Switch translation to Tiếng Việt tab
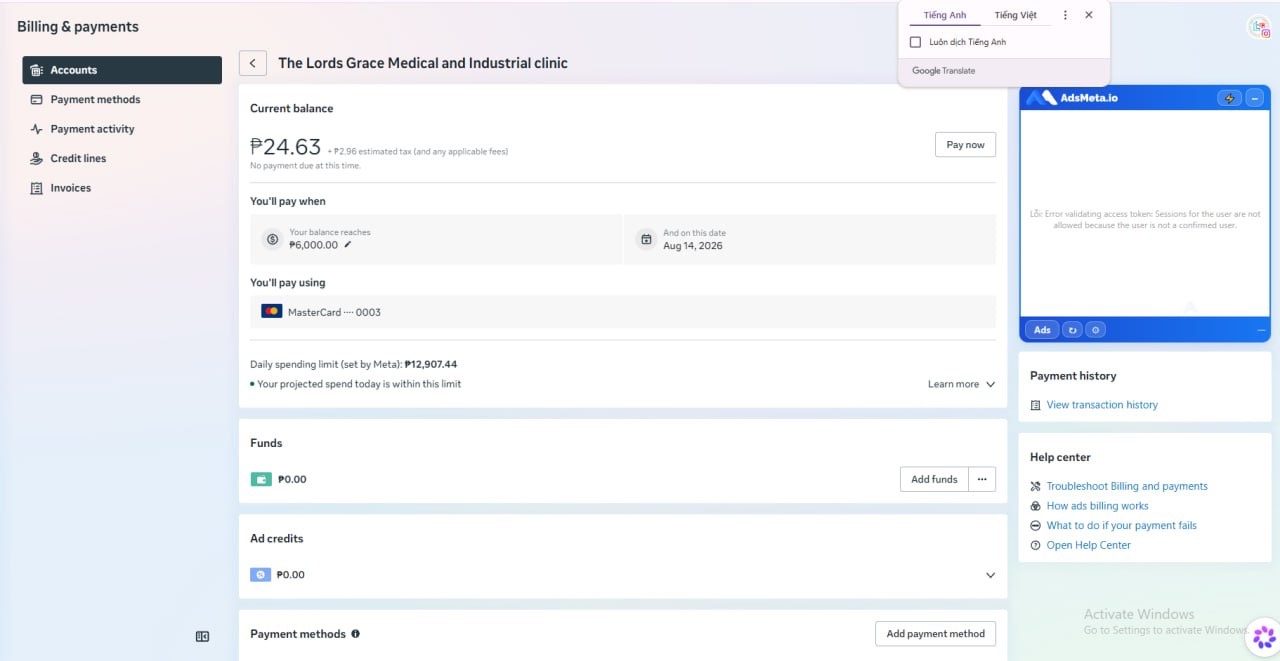The height and width of the screenshot is (661, 1280). coord(1015,15)
